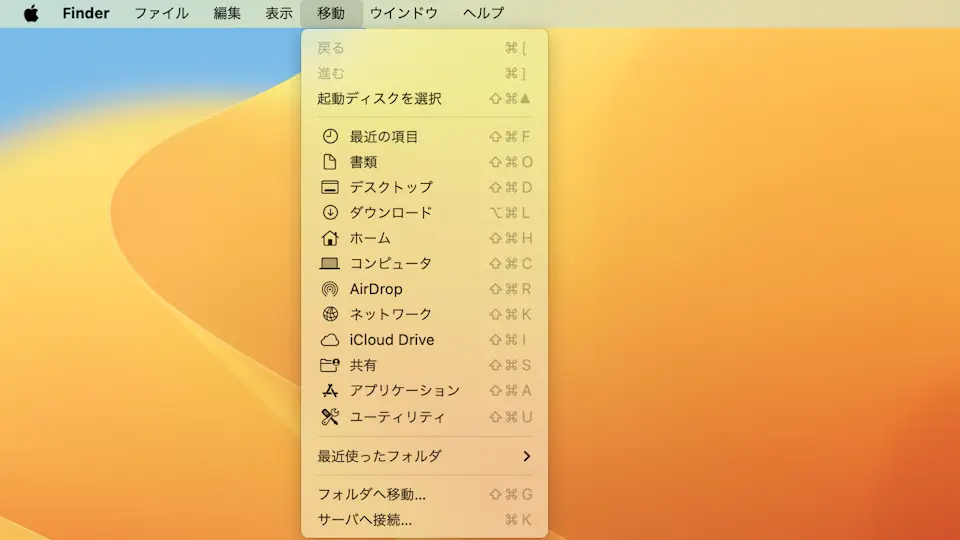Image resolution: width=960 pixels, height=540 pixels.
Task: Click the AirDrop radar icon
Action: click(329, 289)
